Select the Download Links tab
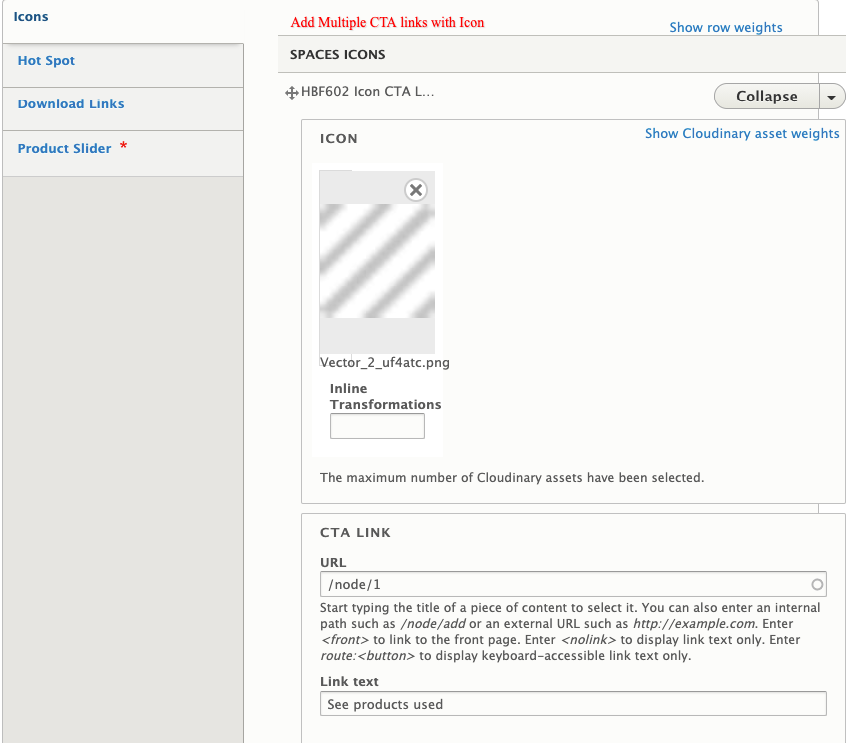Viewport: 865px width, 743px height. coord(71,104)
